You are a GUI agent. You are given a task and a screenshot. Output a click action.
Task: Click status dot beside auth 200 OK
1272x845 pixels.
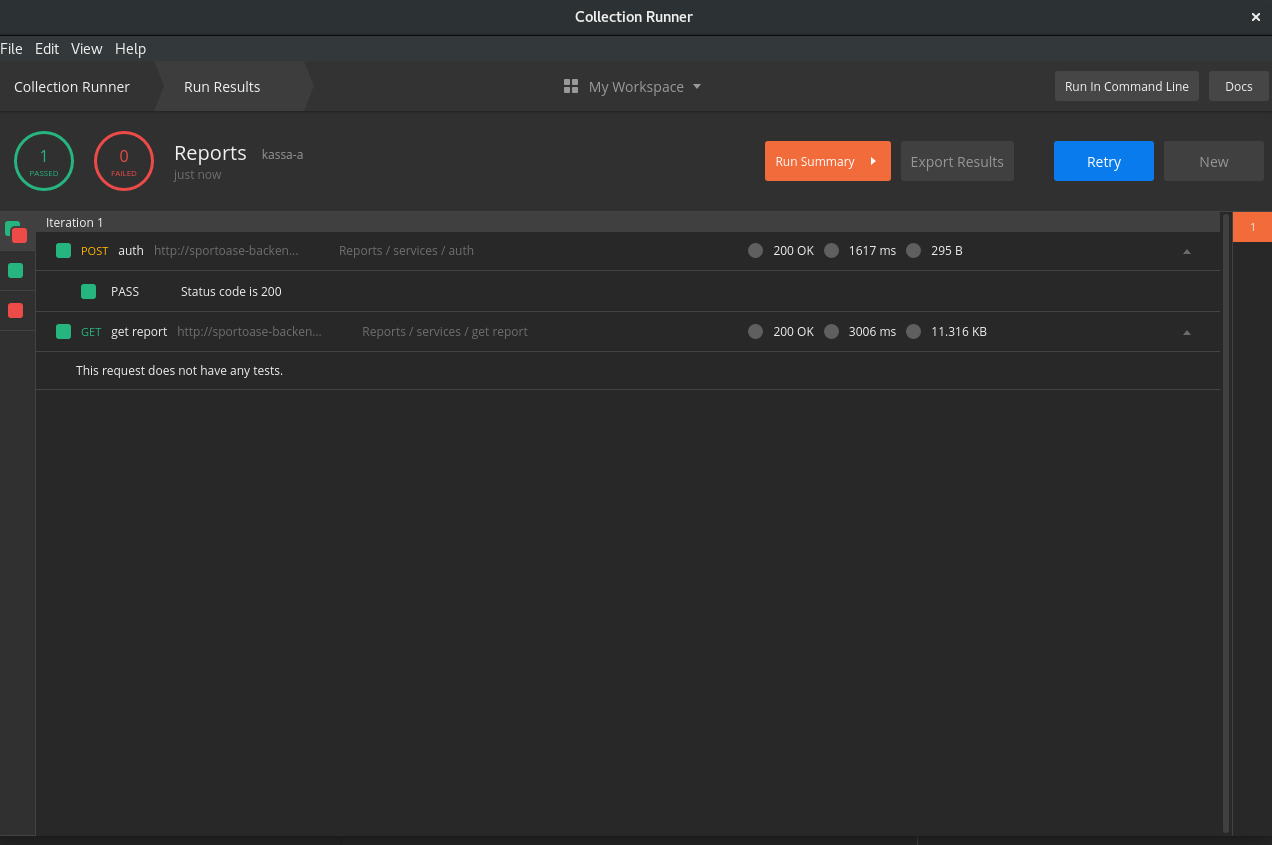click(x=755, y=250)
